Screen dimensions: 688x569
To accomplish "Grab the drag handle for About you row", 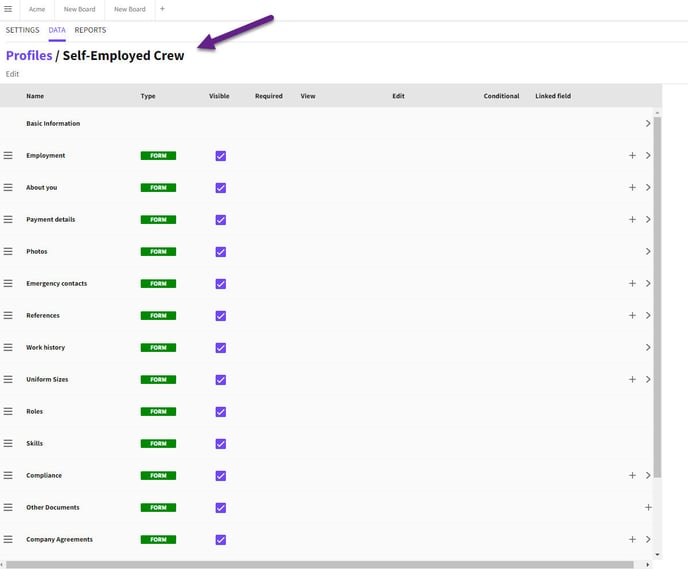I will (8, 188).
